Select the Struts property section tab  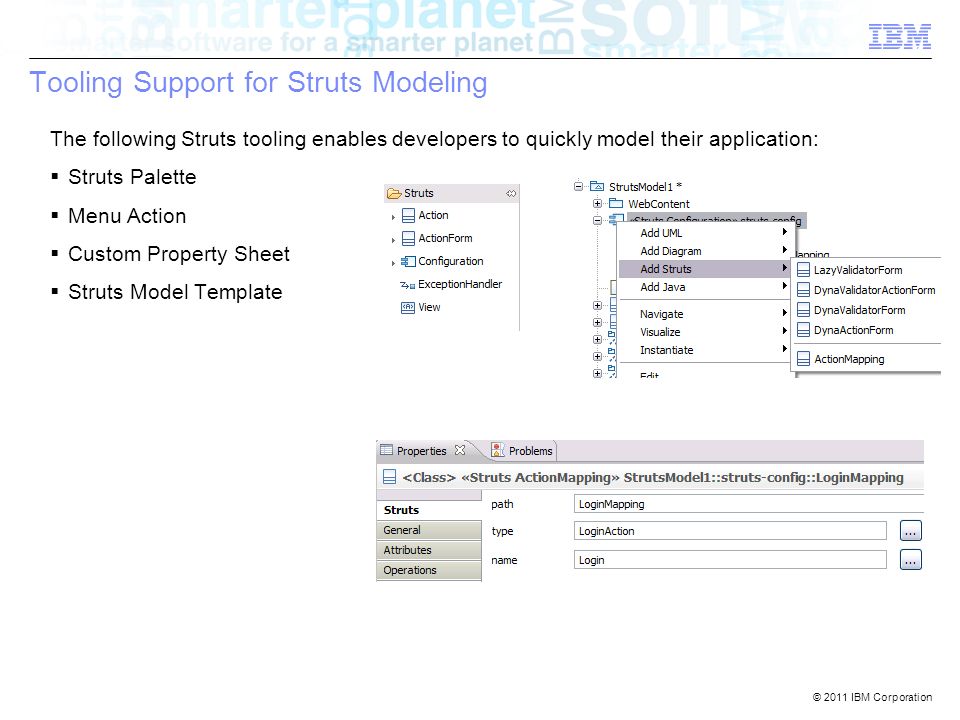click(429, 510)
